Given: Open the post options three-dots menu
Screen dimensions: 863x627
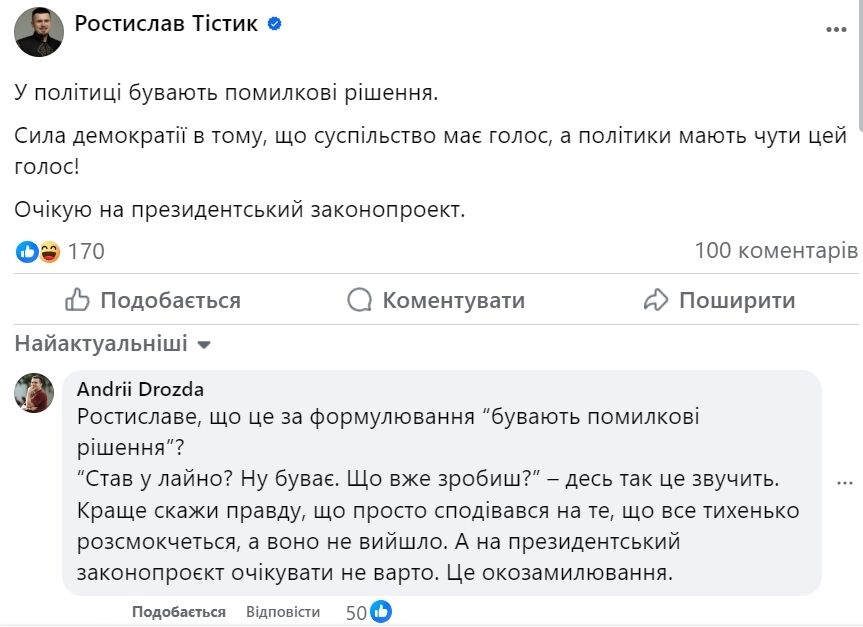Looking at the screenshot, I should [x=835, y=30].
